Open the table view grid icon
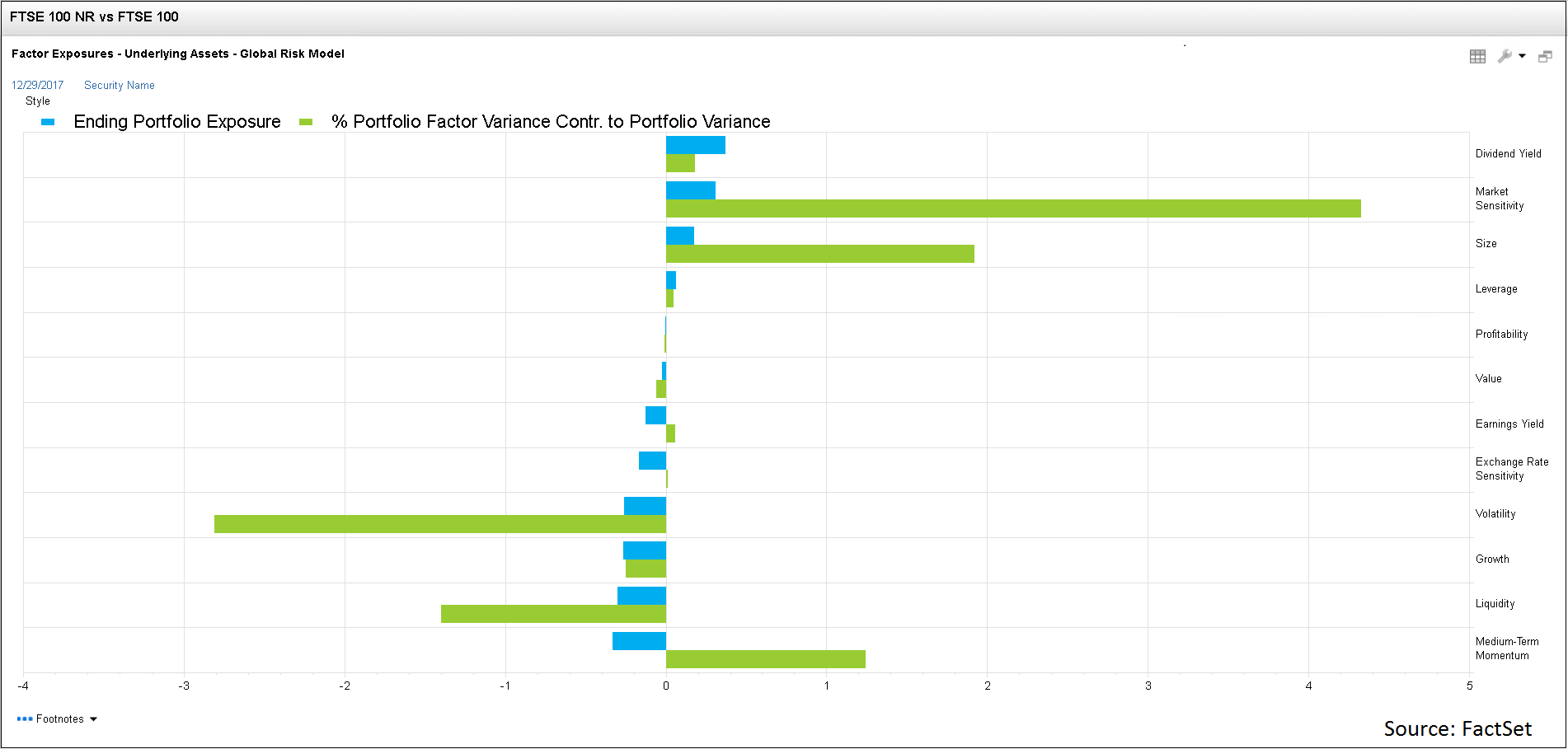The width and height of the screenshot is (1568, 749). [1477, 56]
